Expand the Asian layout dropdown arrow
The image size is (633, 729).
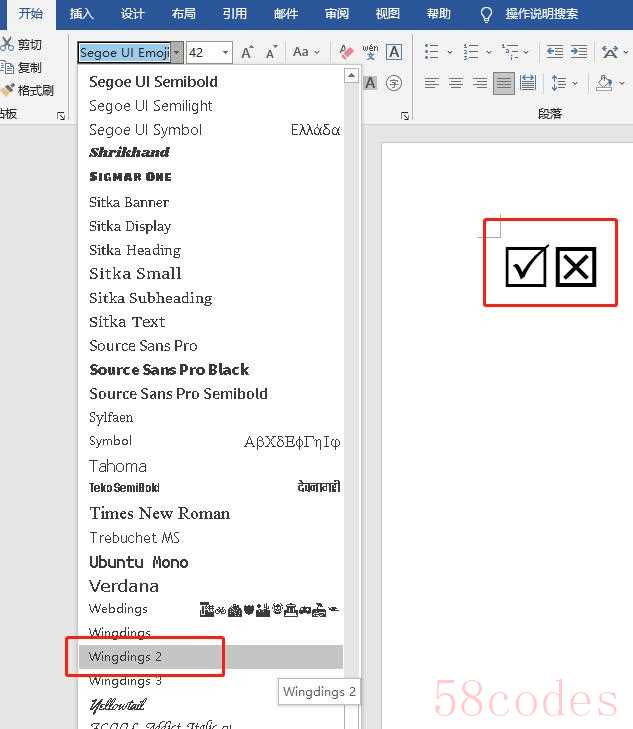click(x=626, y=52)
